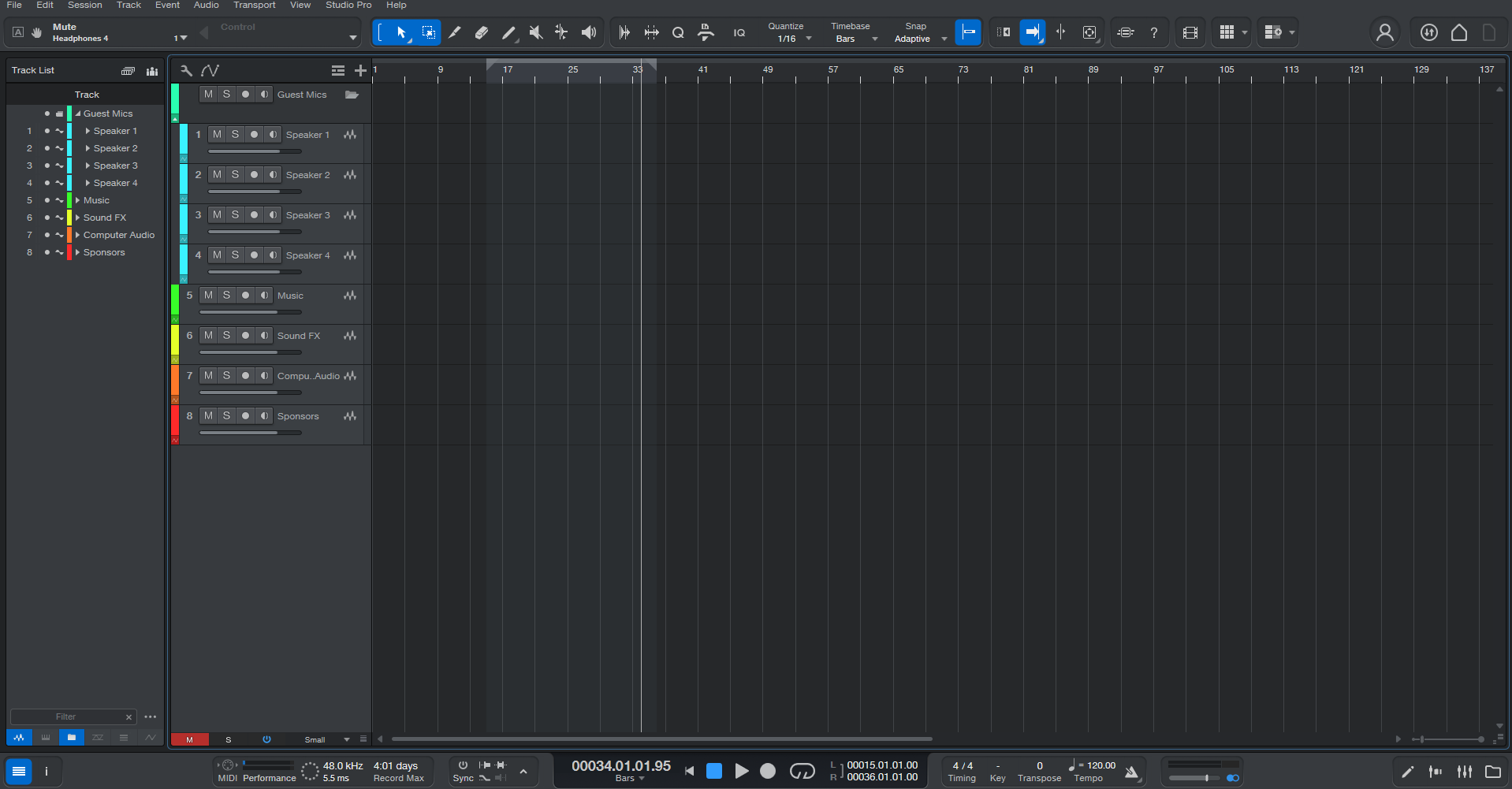1512x789 pixels.
Task: Select the Paint tool
Action: click(x=509, y=32)
